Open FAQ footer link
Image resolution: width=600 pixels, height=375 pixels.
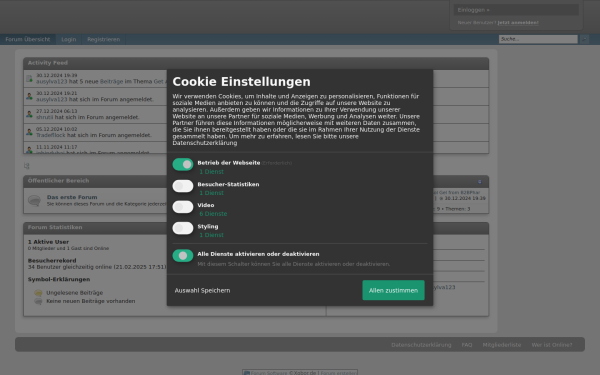coord(467,345)
